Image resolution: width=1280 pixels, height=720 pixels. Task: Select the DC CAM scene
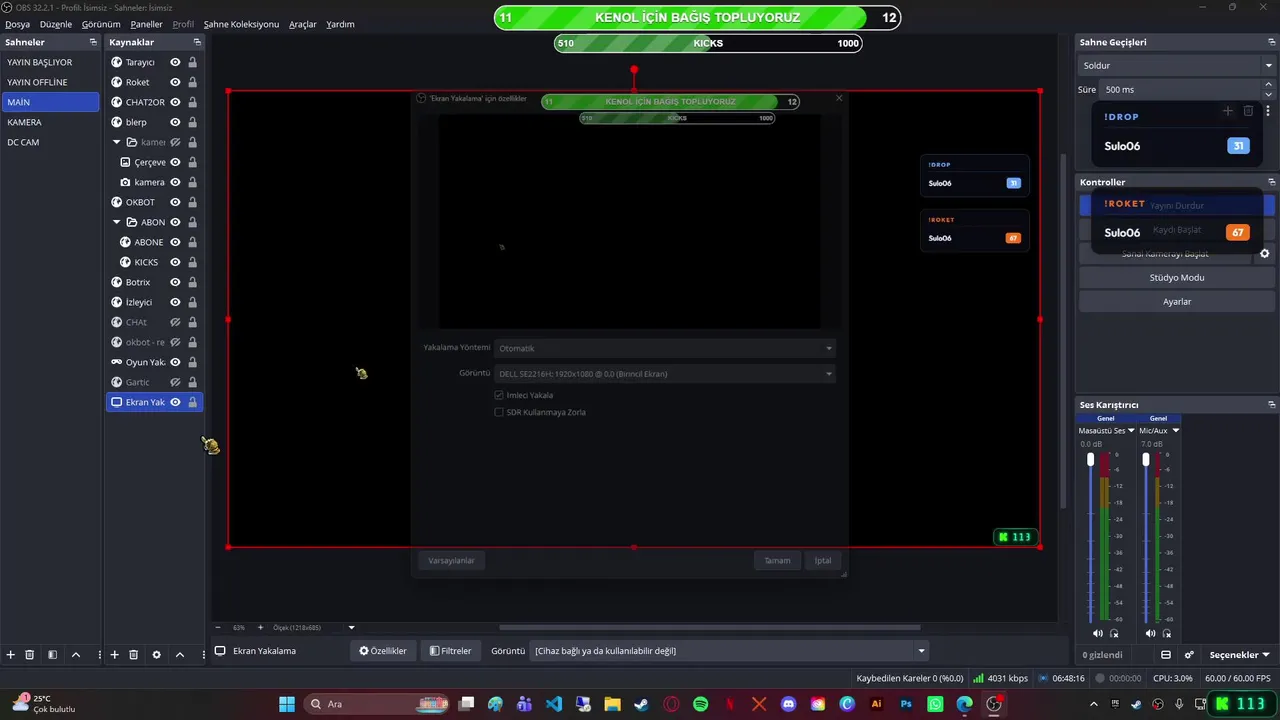pos(50,142)
